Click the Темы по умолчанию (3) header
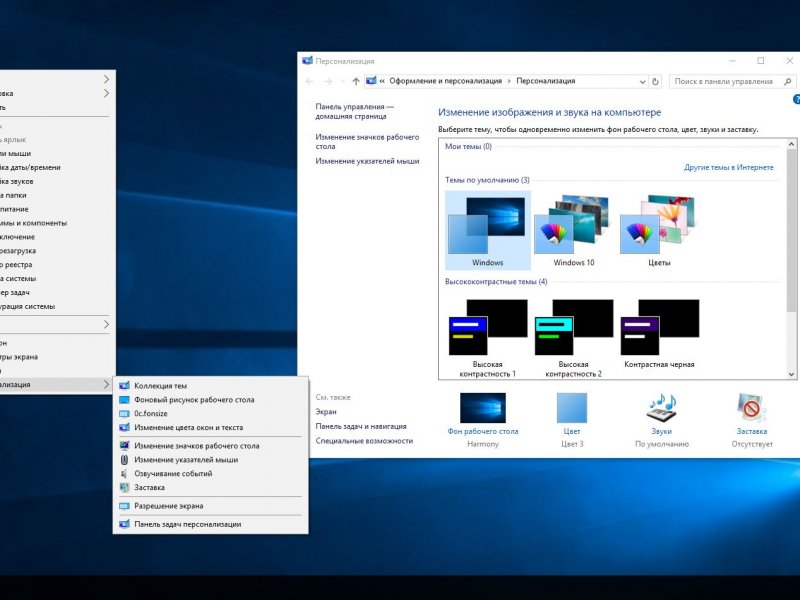Image resolution: width=800 pixels, height=600 pixels. pyautogui.click(x=487, y=180)
